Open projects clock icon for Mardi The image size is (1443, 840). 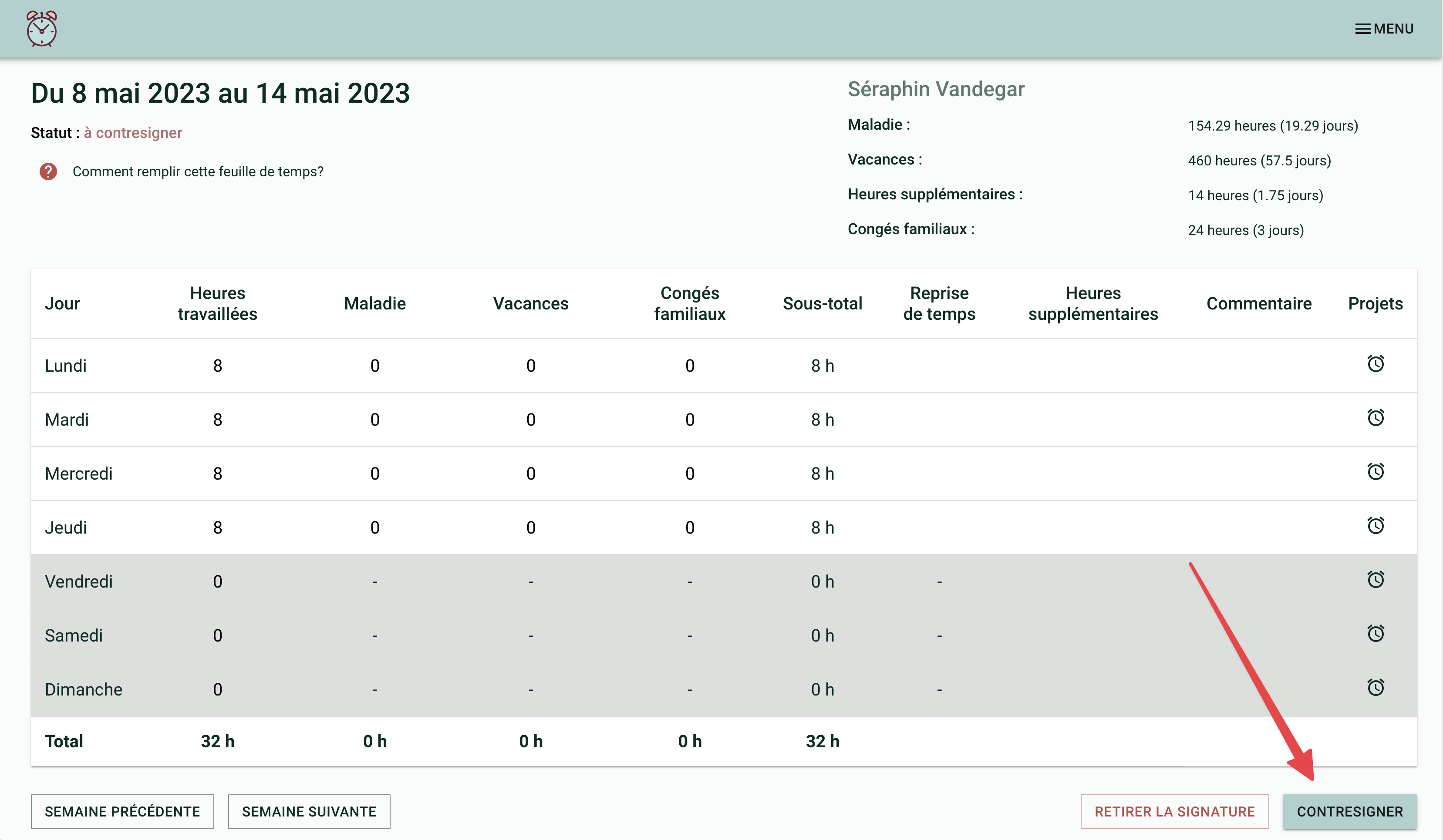click(x=1376, y=418)
